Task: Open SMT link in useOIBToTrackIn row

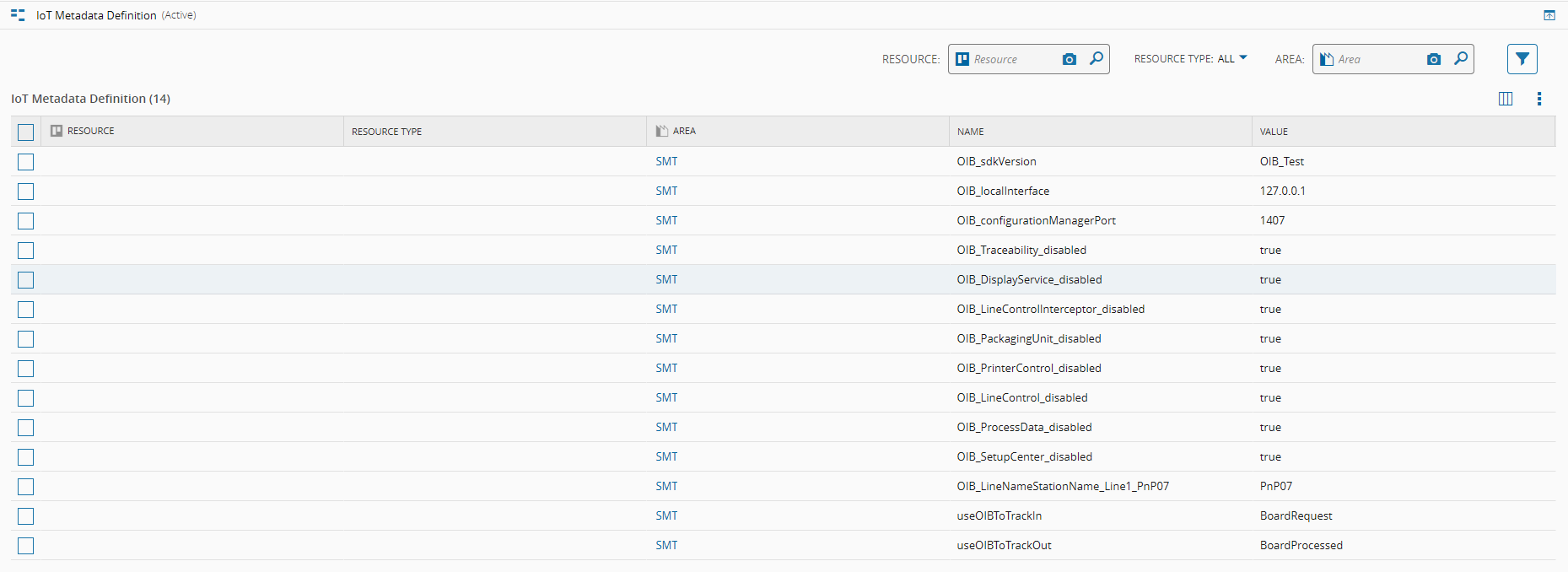Action: pos(666,515)
